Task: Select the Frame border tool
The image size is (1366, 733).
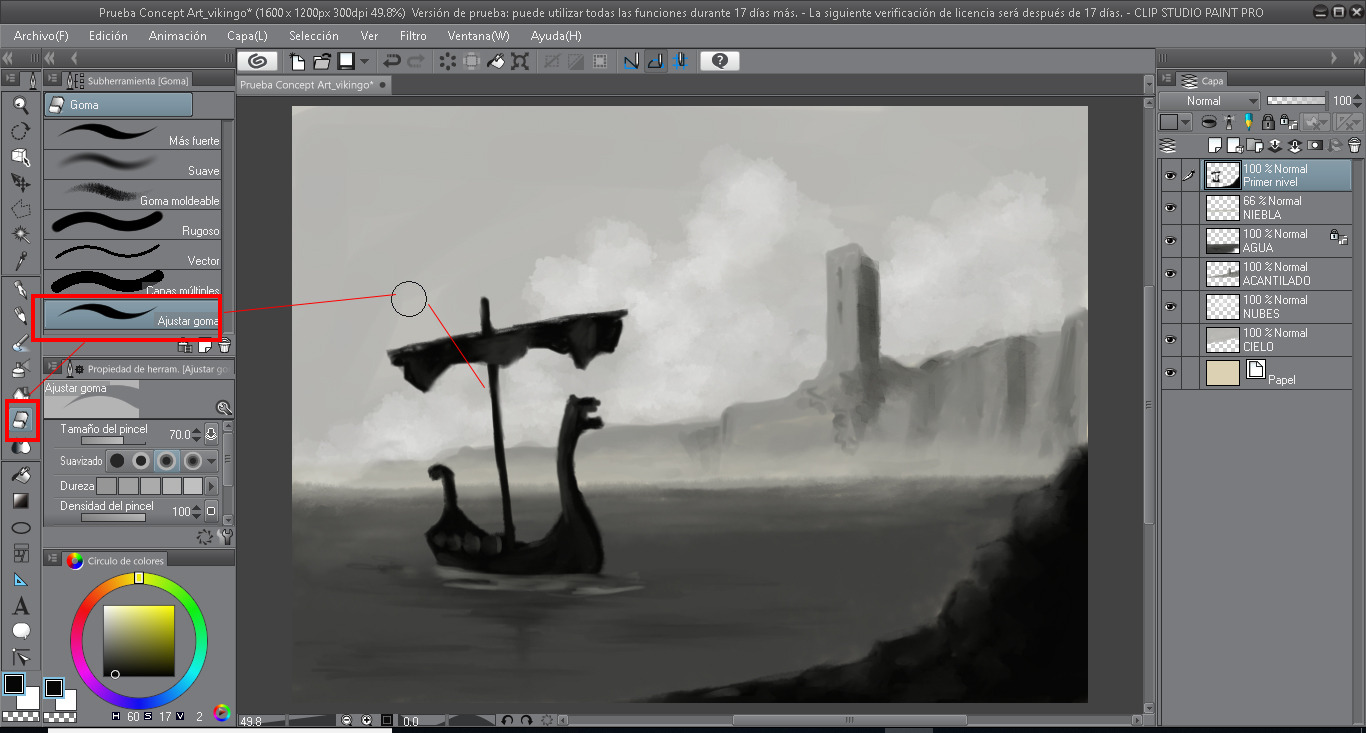Action: point(20,553)
